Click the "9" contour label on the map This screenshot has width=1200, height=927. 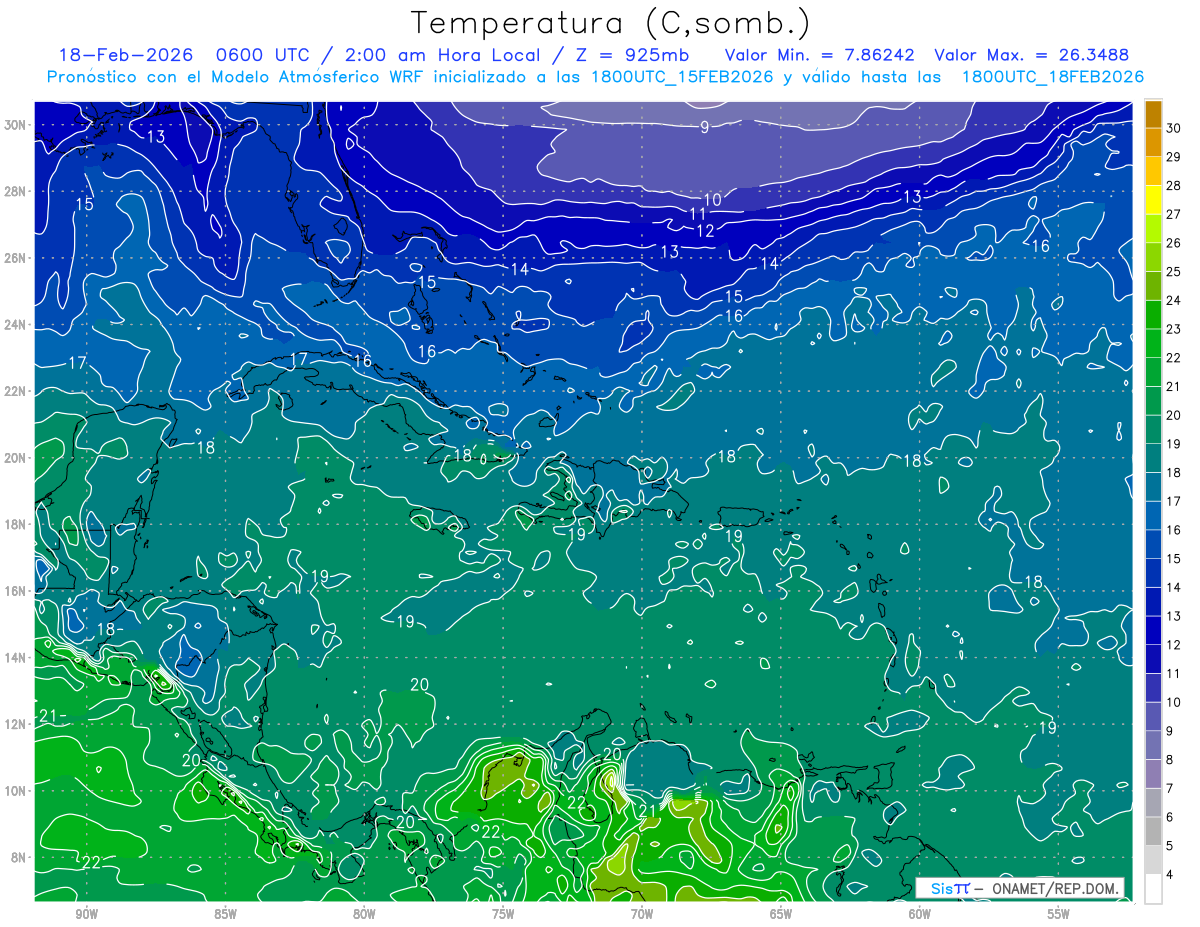pyautogui.click(x=704, y=126)
